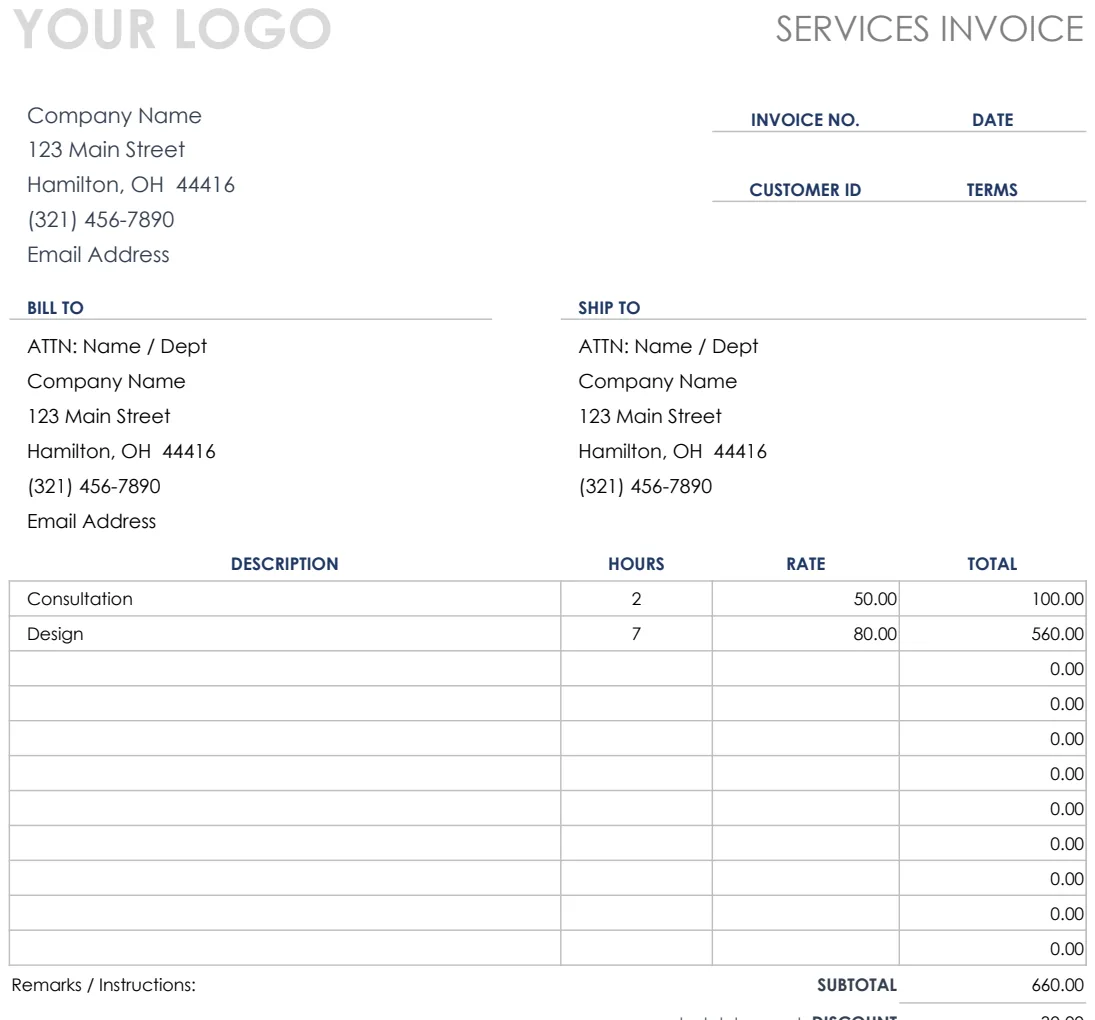Click the INVOICE NO. label
Screen dimensions: 1095x1020
pos(805,120)
